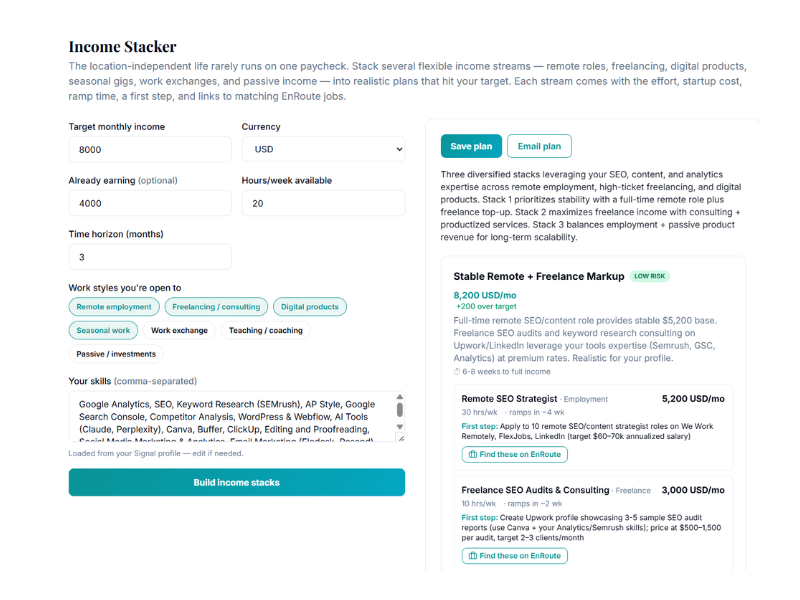Click the '30 hrs/wk' text
Screen dimensions: 800x600
point(479,412)
